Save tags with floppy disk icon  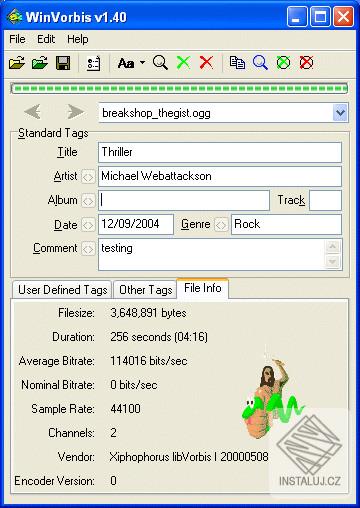(63, 63)
